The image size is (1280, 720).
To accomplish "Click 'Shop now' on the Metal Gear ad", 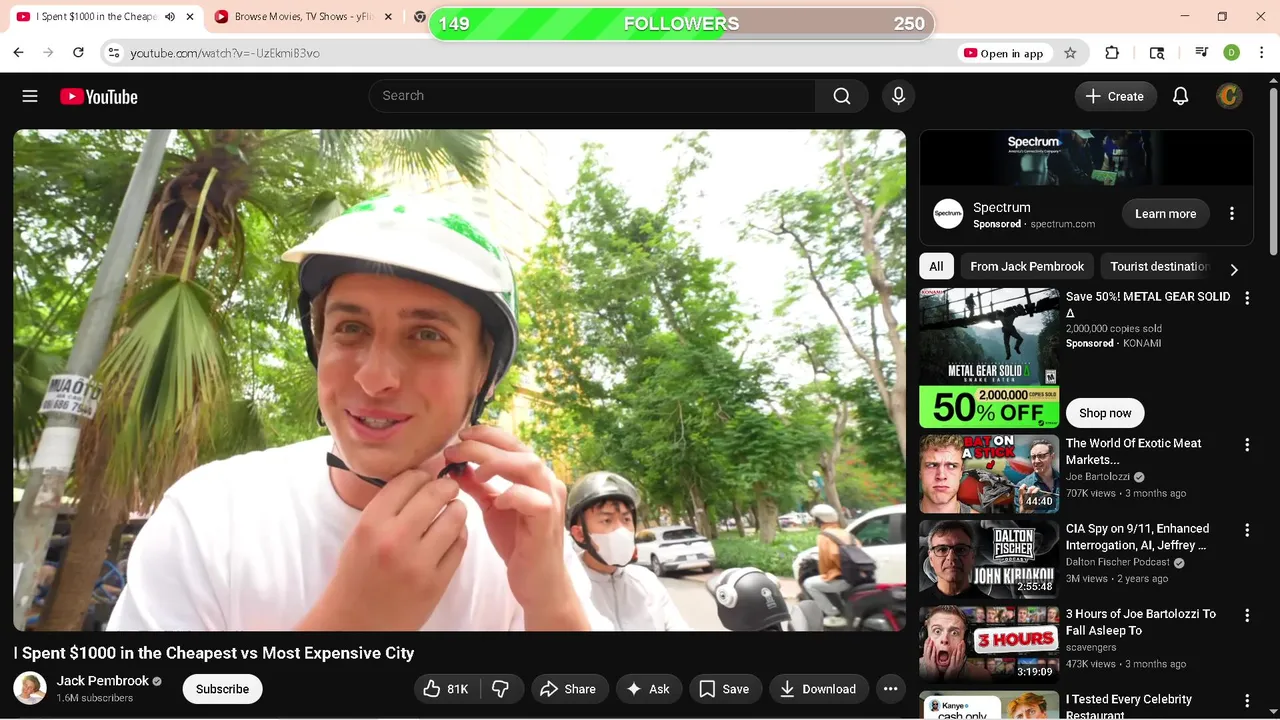I will coord(1105,413).
